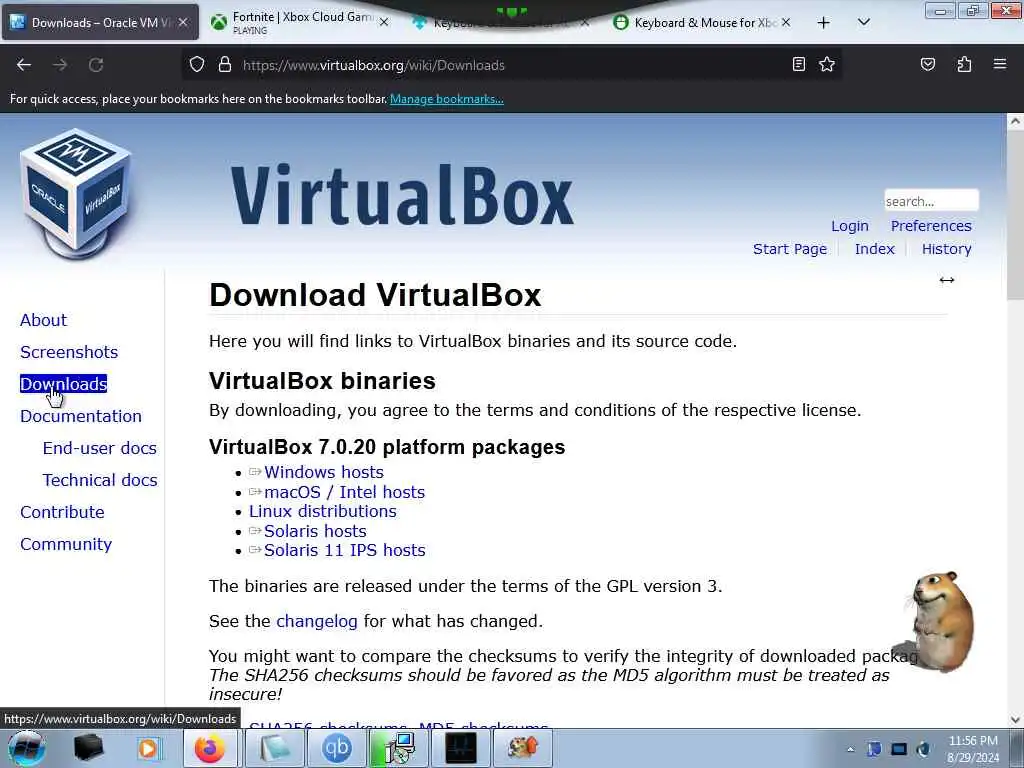
Task: Open a new tab with the plus button
Action: point(824,23)
